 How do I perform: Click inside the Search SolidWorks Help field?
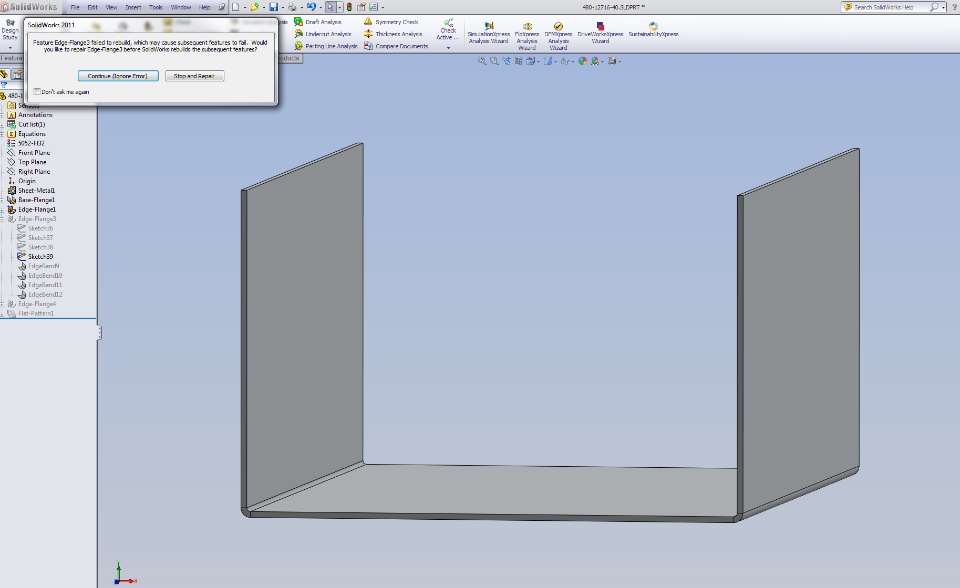click(x=885, y=7)
